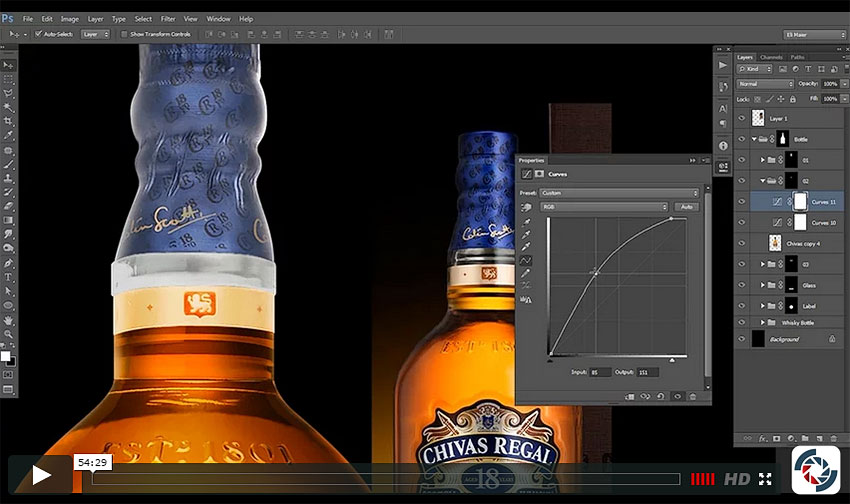The image size is (850, 504).
Task: Open the Window menu
Action: tap(218, 18)
